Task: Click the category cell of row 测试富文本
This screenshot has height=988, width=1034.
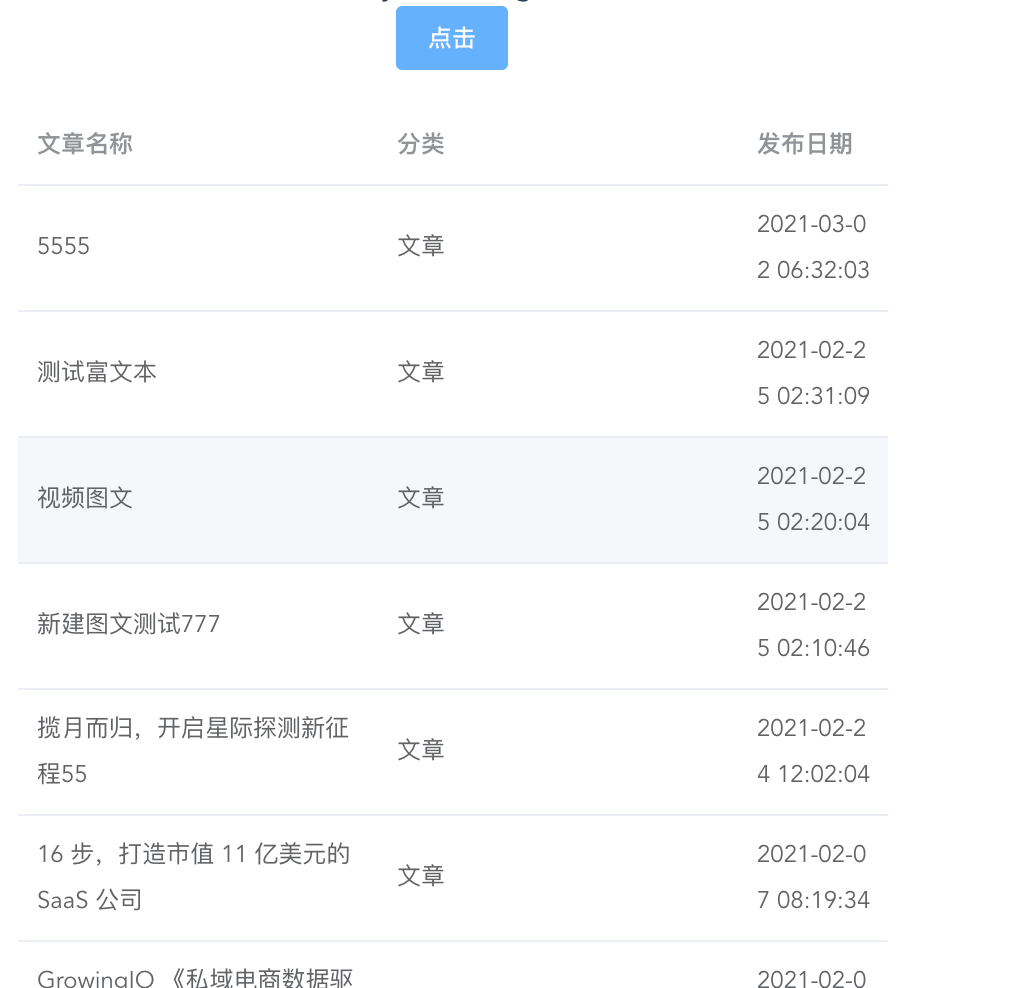Action: [421, 373]
